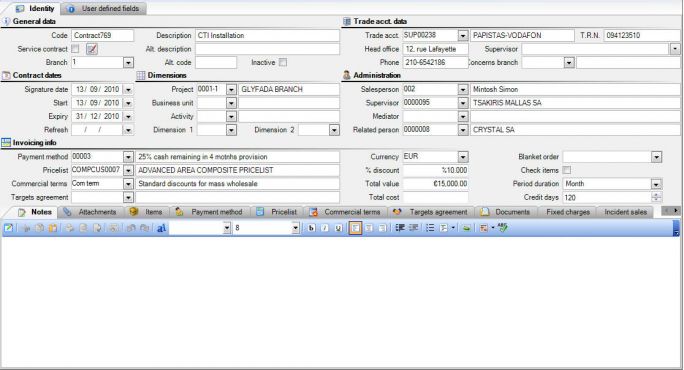684x370 pixels.
Task: Open the Pricelist tab
Action: pyautogui.click(x=277, y=212)
